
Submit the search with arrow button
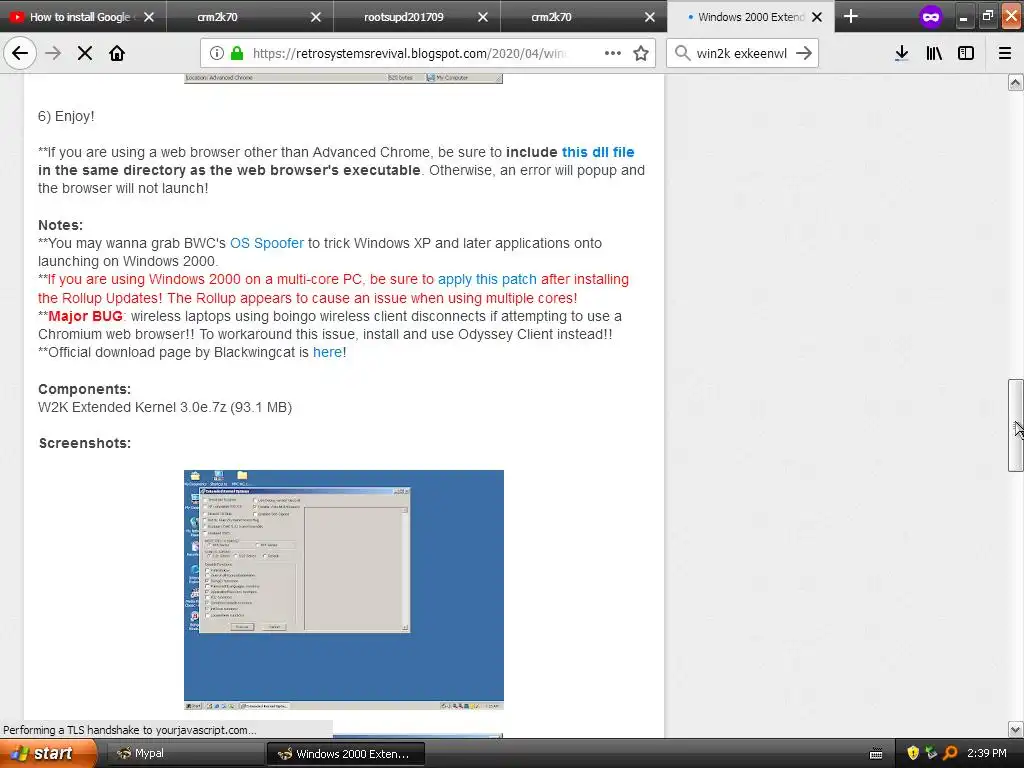tap(804, 53)
